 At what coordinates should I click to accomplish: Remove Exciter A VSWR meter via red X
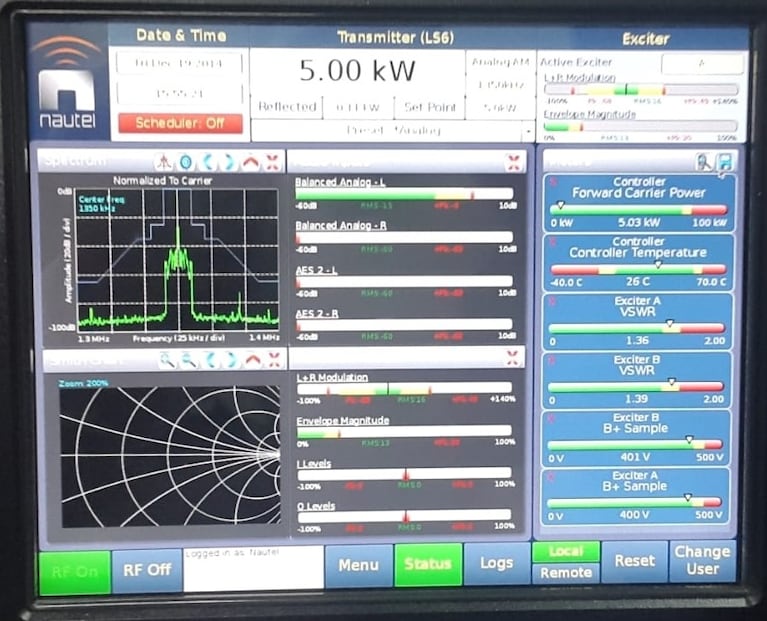click(552, 302)
